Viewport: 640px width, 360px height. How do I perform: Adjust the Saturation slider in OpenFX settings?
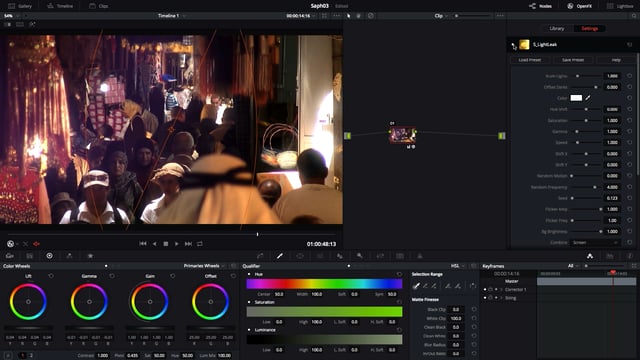[586, 120]
